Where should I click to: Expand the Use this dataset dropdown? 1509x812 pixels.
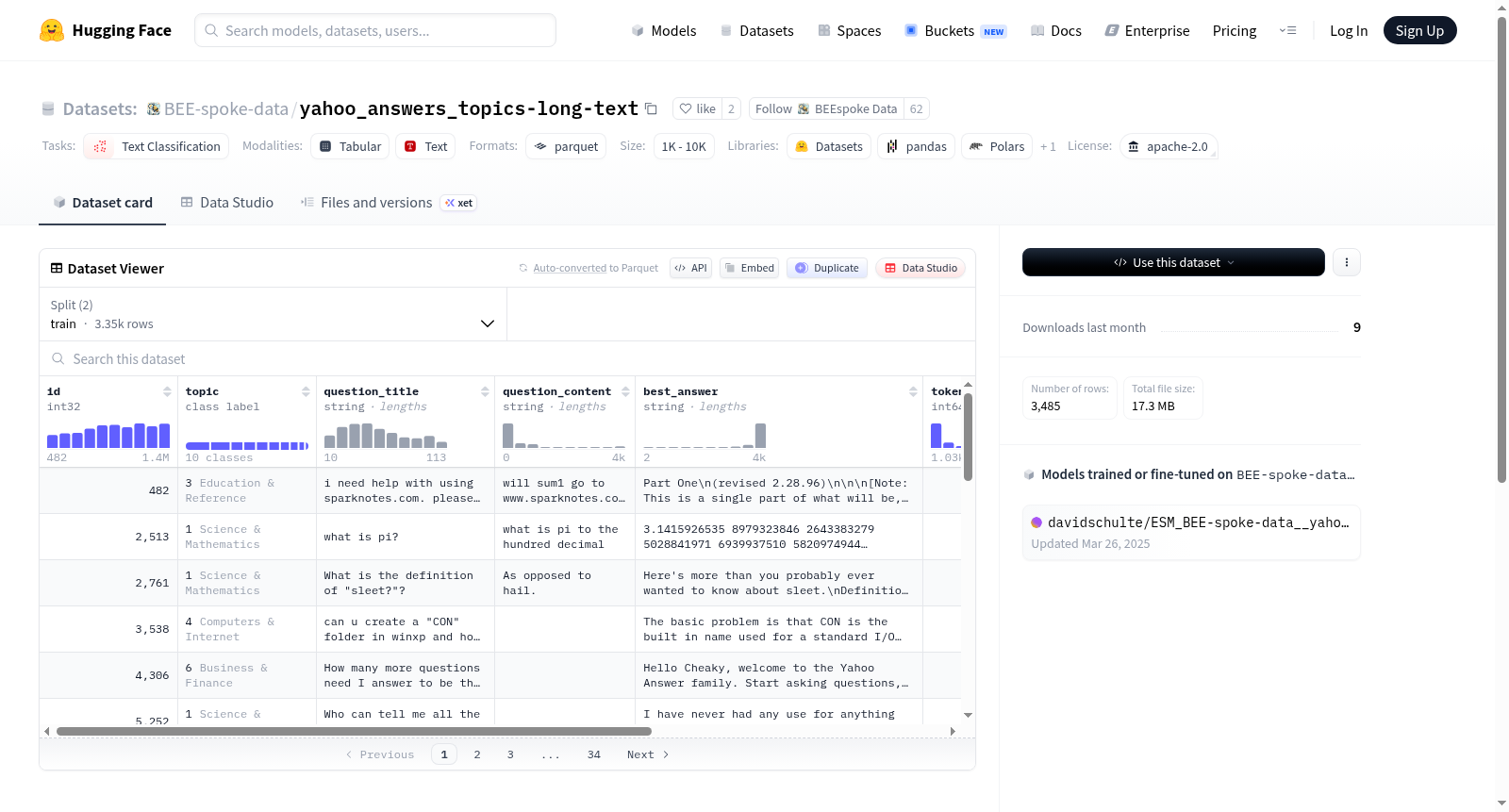click(1173, 262)
